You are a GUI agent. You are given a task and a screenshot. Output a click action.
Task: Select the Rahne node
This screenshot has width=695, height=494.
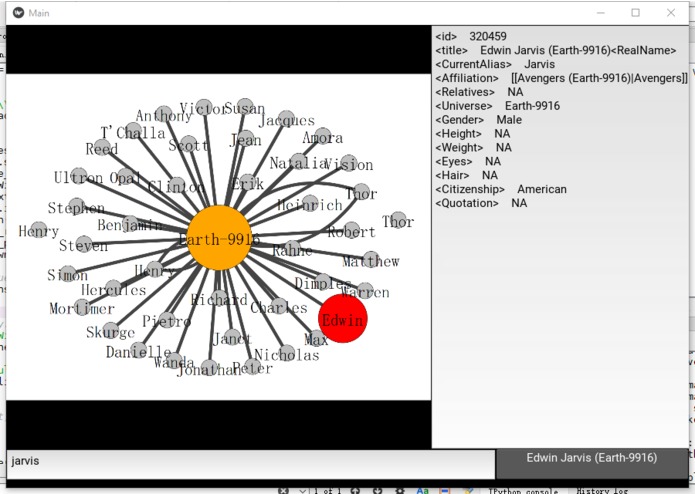click(292, 249)
